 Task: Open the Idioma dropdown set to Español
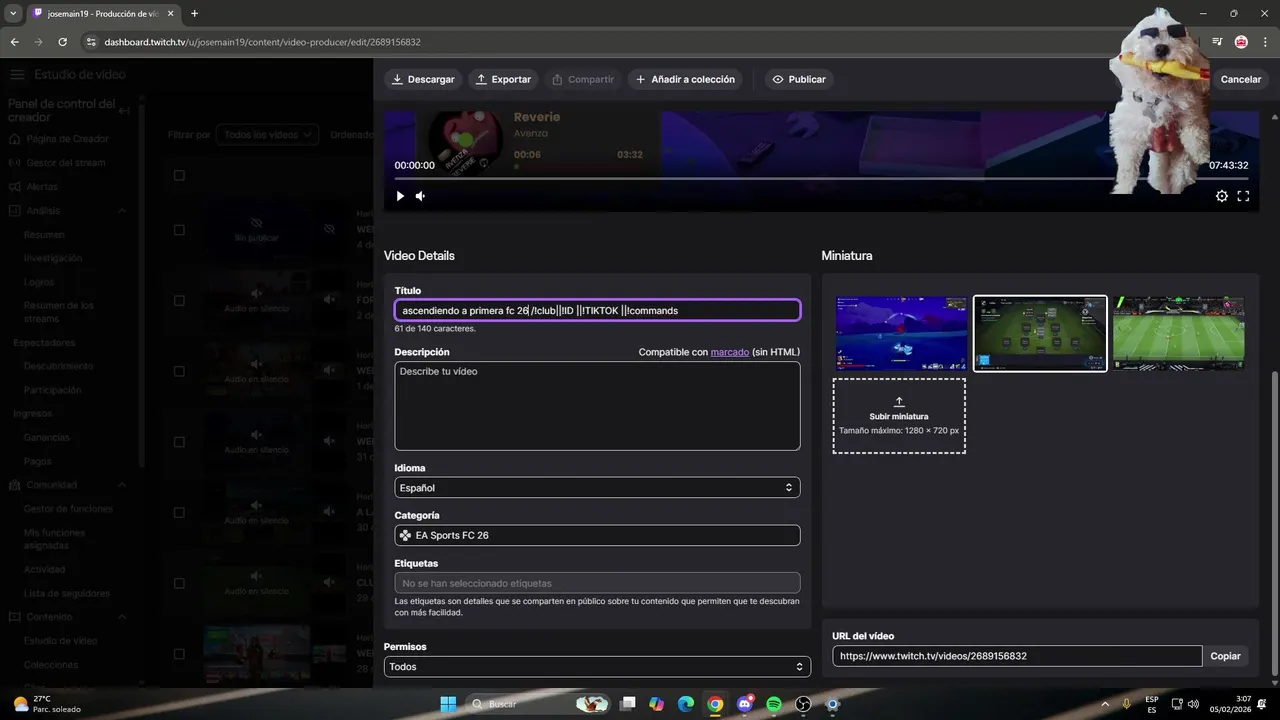597,488
